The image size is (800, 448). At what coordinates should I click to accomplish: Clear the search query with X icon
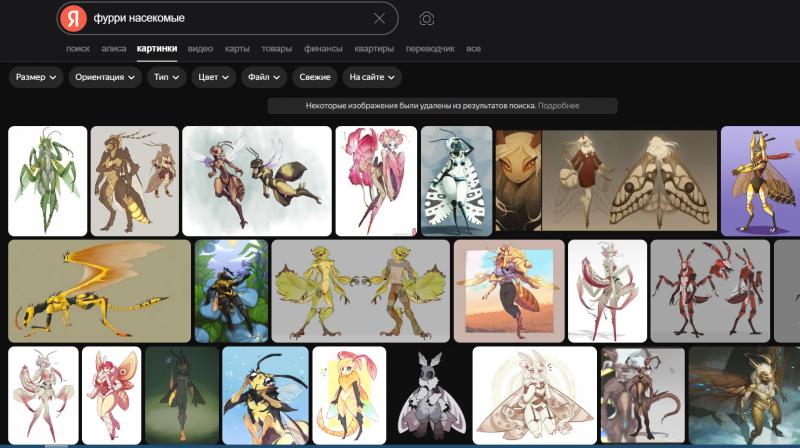coord(379,18)
